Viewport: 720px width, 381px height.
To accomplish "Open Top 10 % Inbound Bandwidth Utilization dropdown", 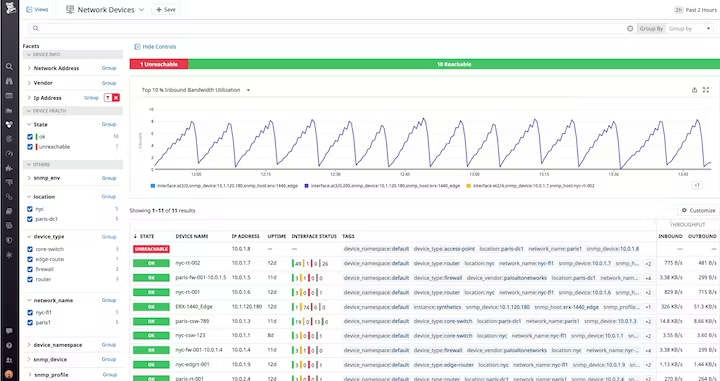I will tap(248, 90).
